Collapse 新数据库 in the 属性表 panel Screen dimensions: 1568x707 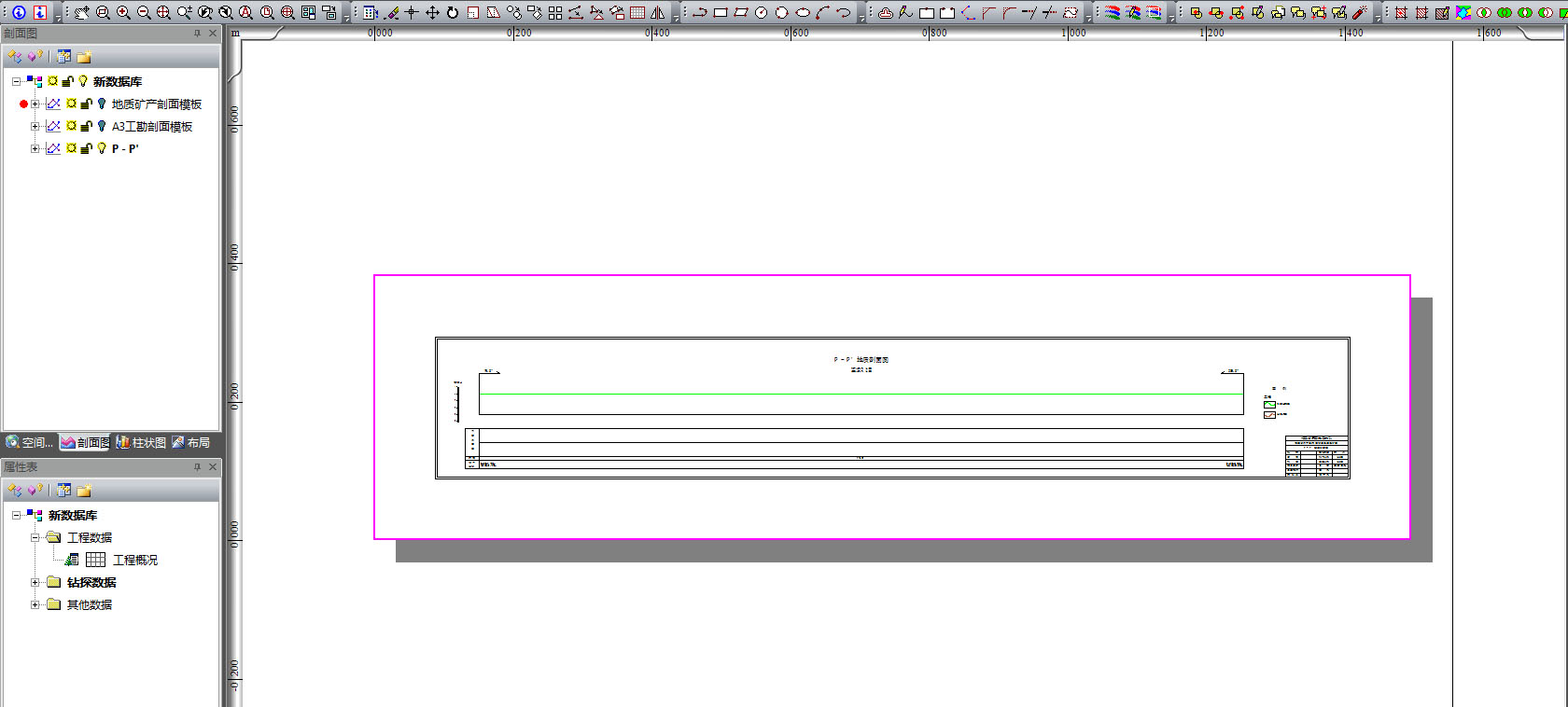coord(16,515)
